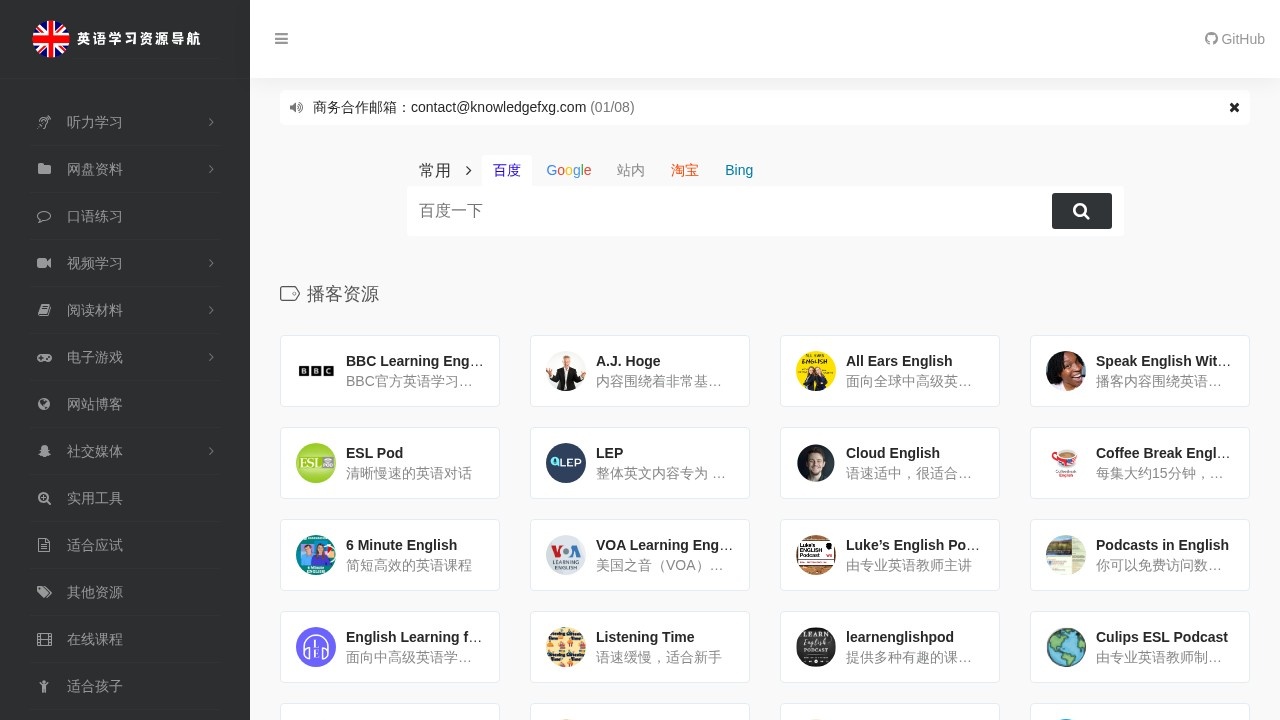Click the 其他资源 tags icon
This screenshot has width=1280, height=720.
44,592
